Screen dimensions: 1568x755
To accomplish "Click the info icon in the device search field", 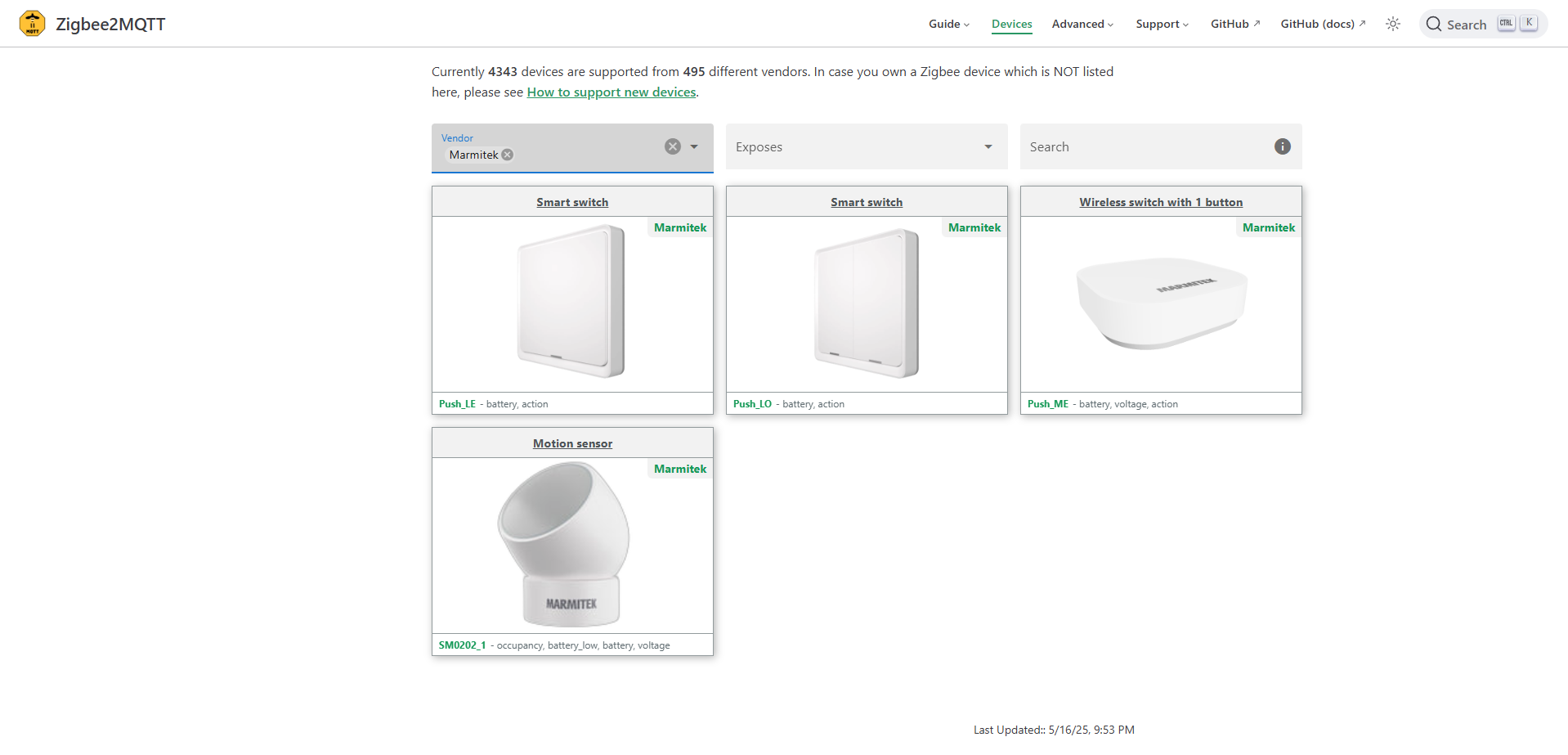I will (x=1283, y=146).
